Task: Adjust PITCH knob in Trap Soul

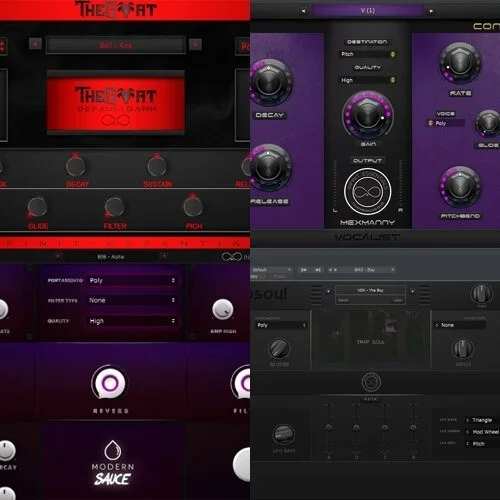Action: click(x=463, y=349)
